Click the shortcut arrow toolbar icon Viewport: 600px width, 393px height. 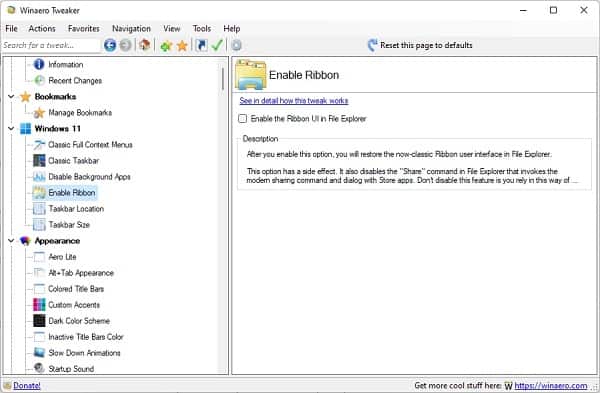click(x=201, y=45)
